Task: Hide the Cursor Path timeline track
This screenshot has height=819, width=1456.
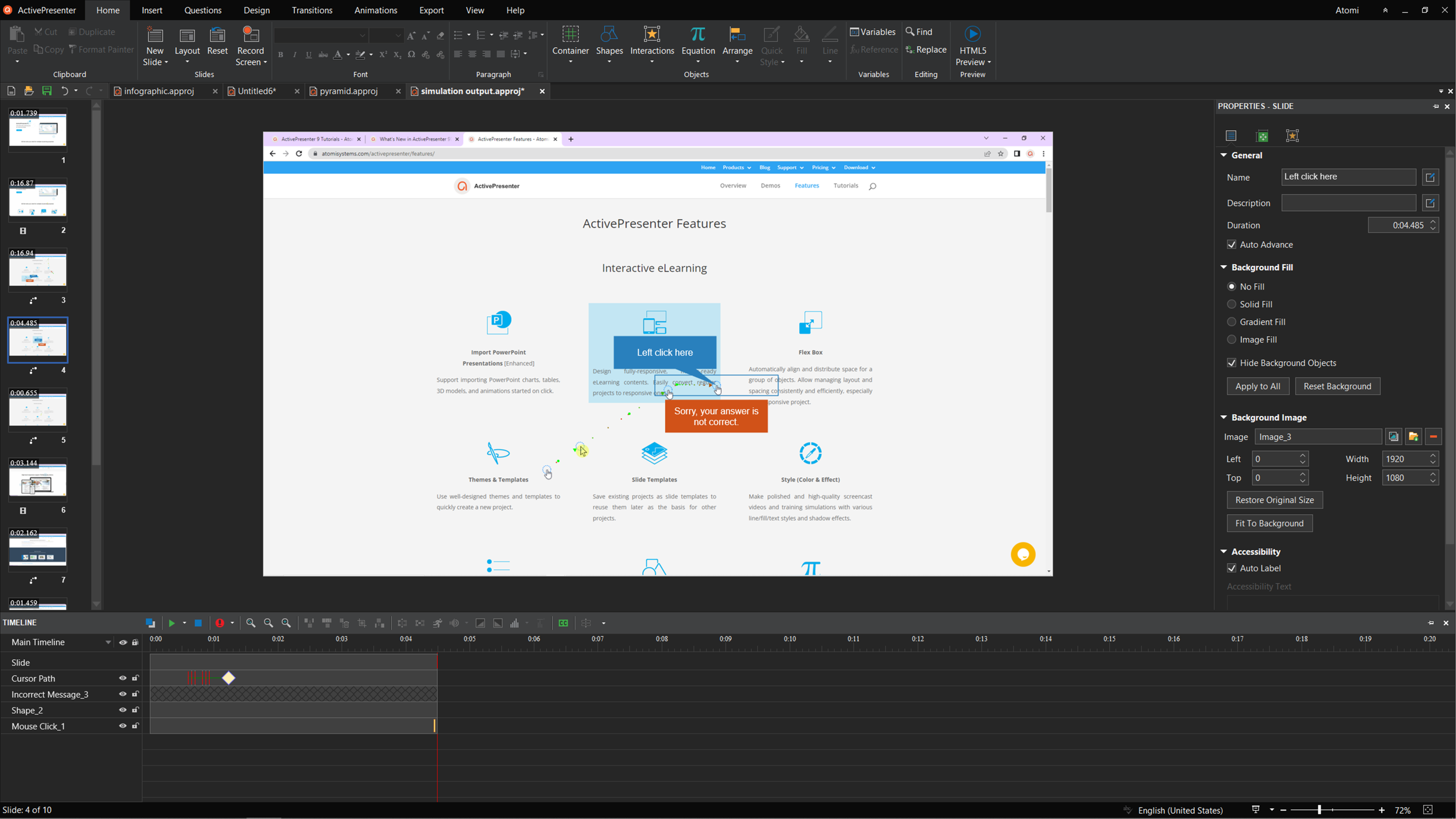Action: 122,678
